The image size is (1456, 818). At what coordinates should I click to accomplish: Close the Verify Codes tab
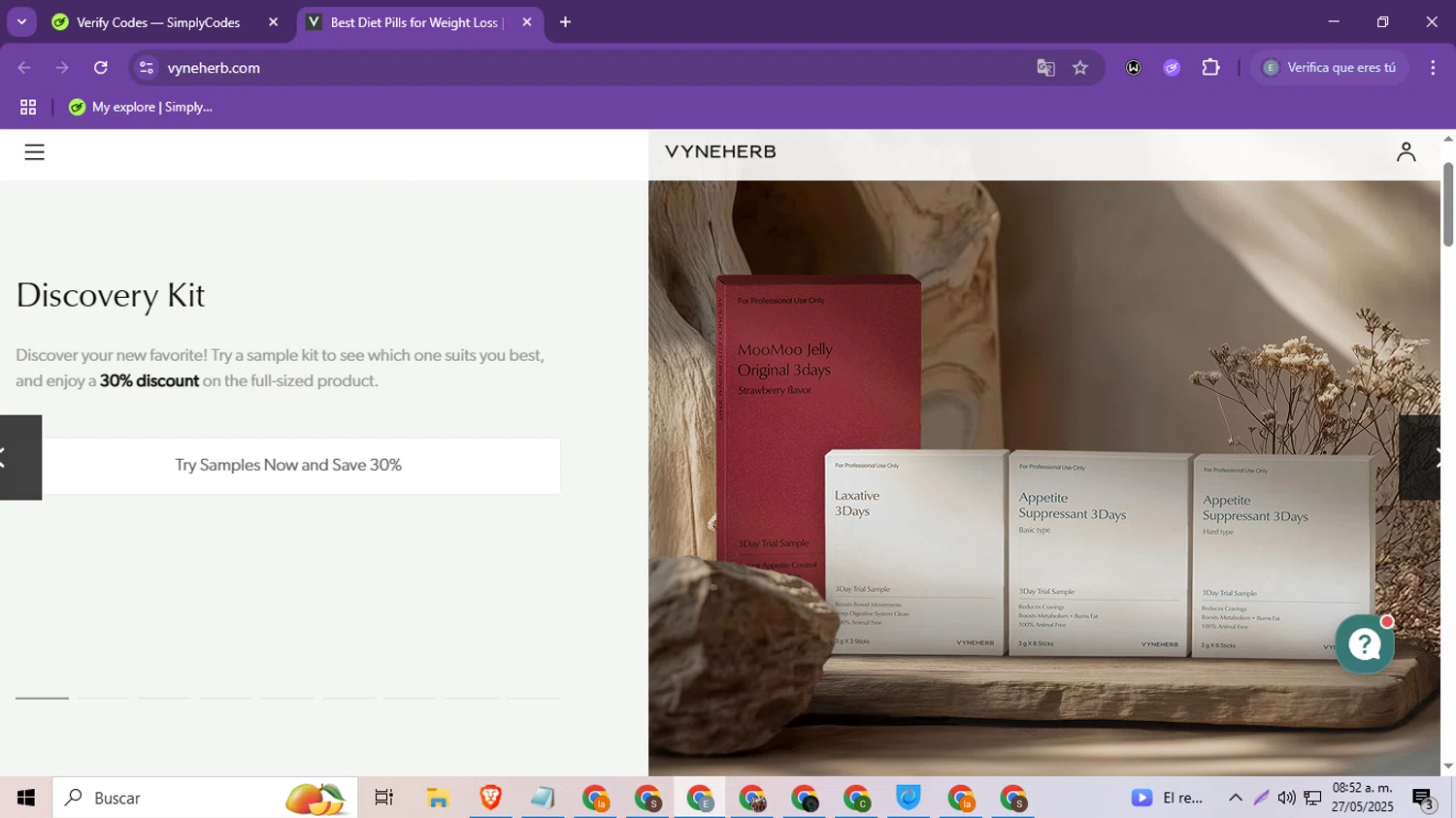[273, 22]
